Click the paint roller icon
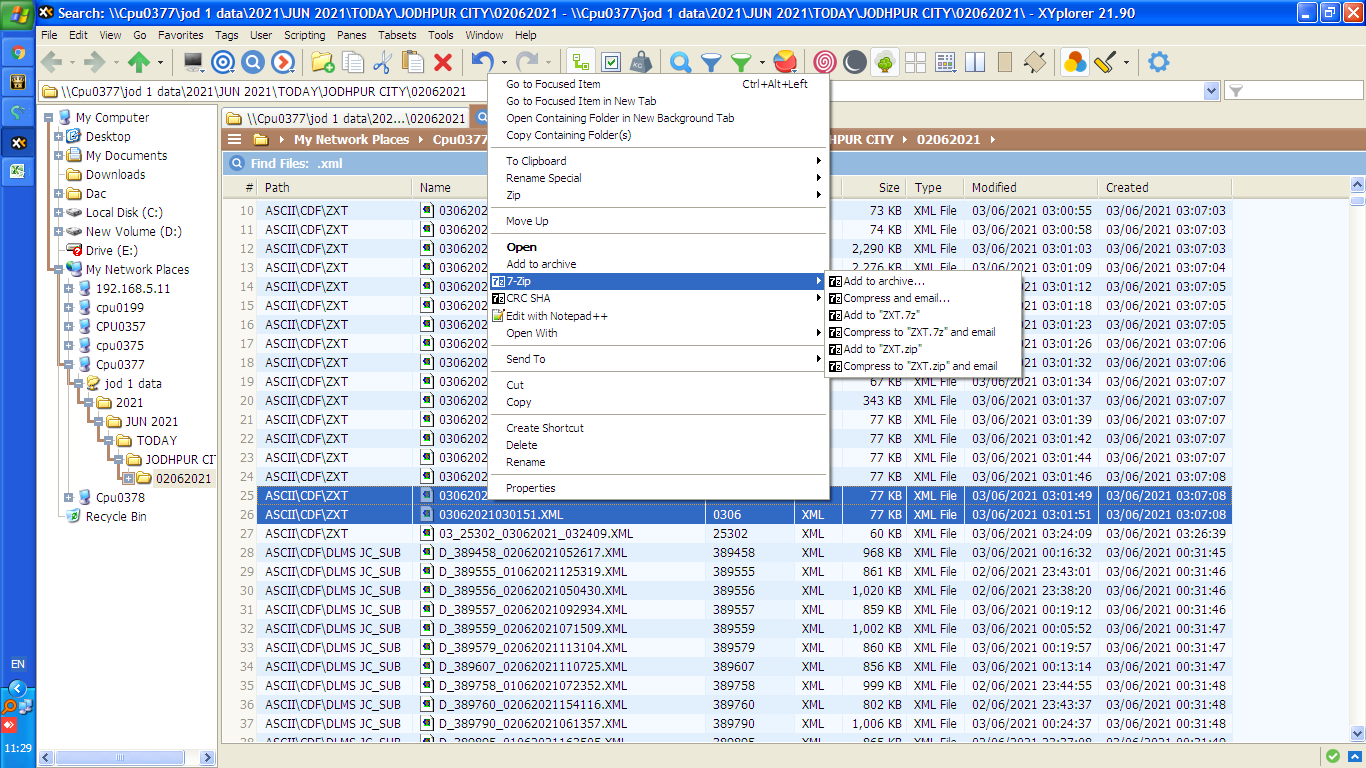This screenshot has height=768, width=1366. pos(1105,63)
